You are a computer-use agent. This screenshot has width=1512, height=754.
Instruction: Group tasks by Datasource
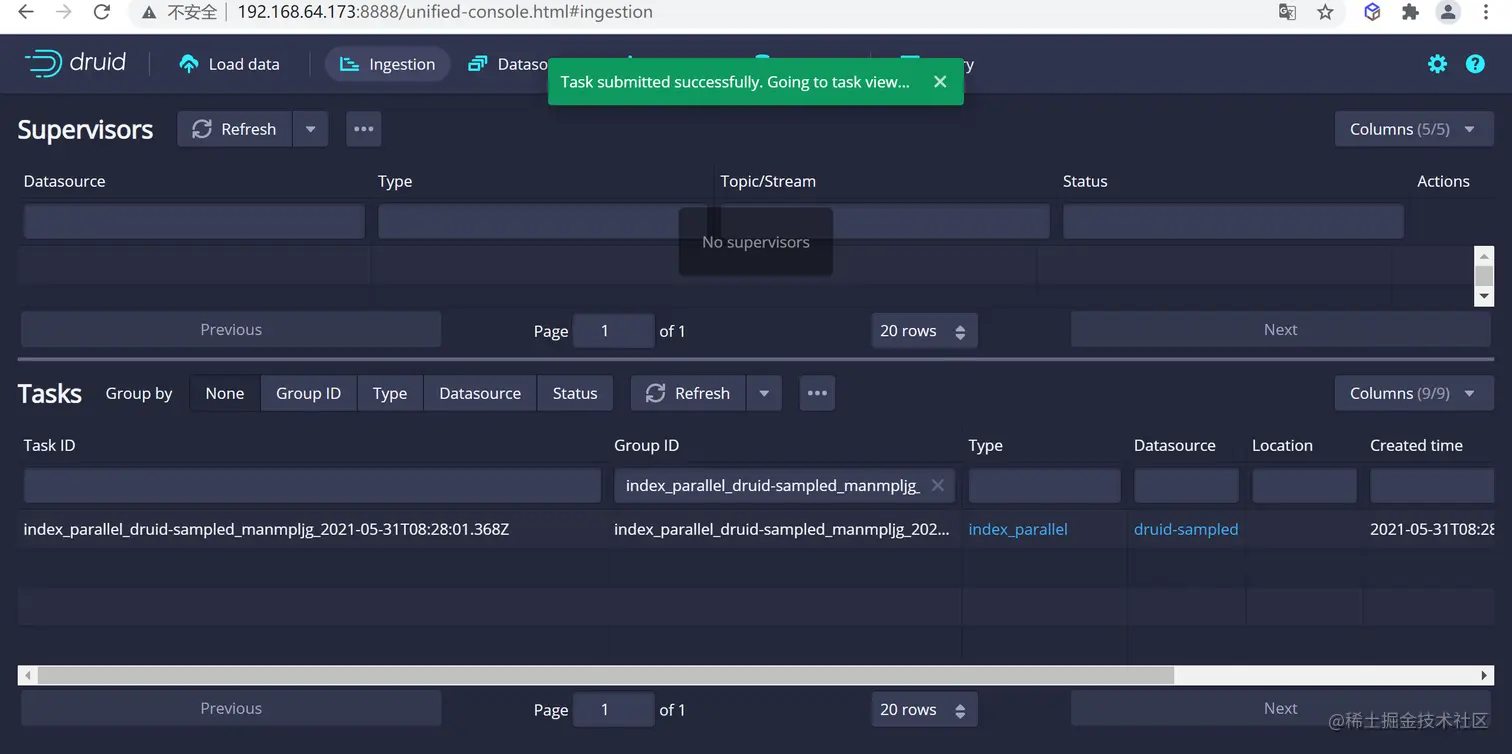tap(480, 393)
